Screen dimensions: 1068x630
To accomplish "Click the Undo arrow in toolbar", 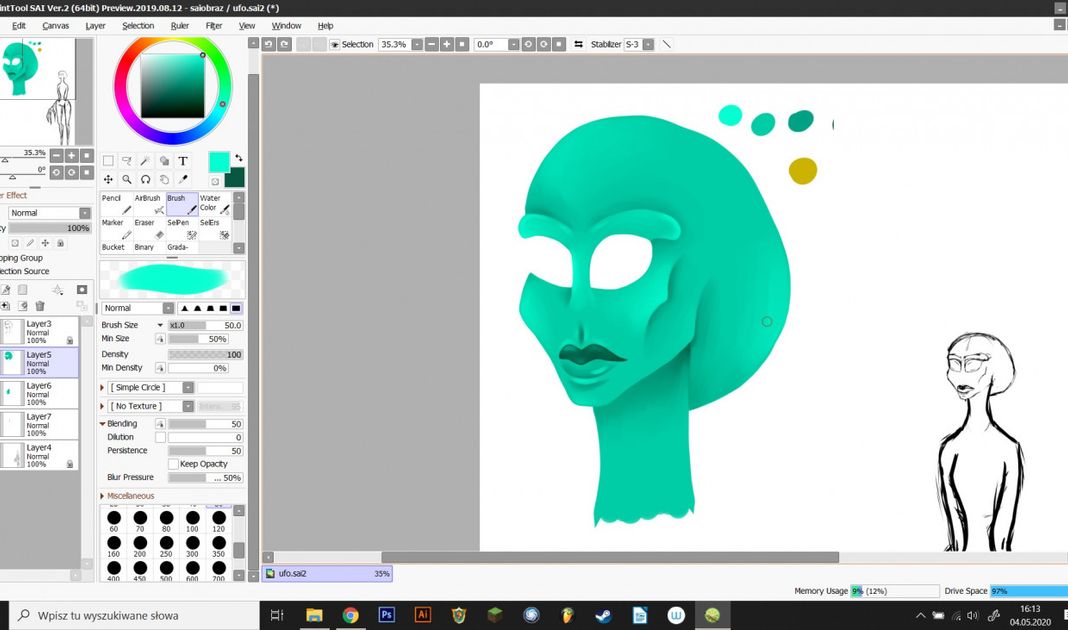I will click(x=269, y=44).
